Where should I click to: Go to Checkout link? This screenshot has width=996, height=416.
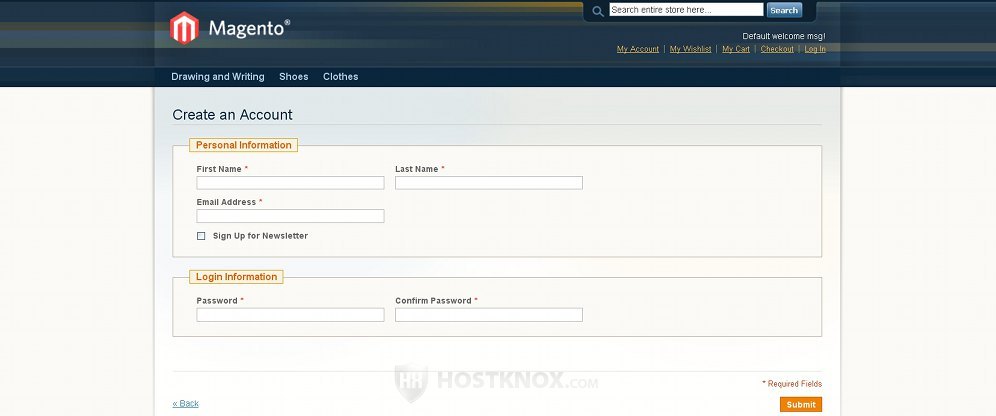pos(777,49)
